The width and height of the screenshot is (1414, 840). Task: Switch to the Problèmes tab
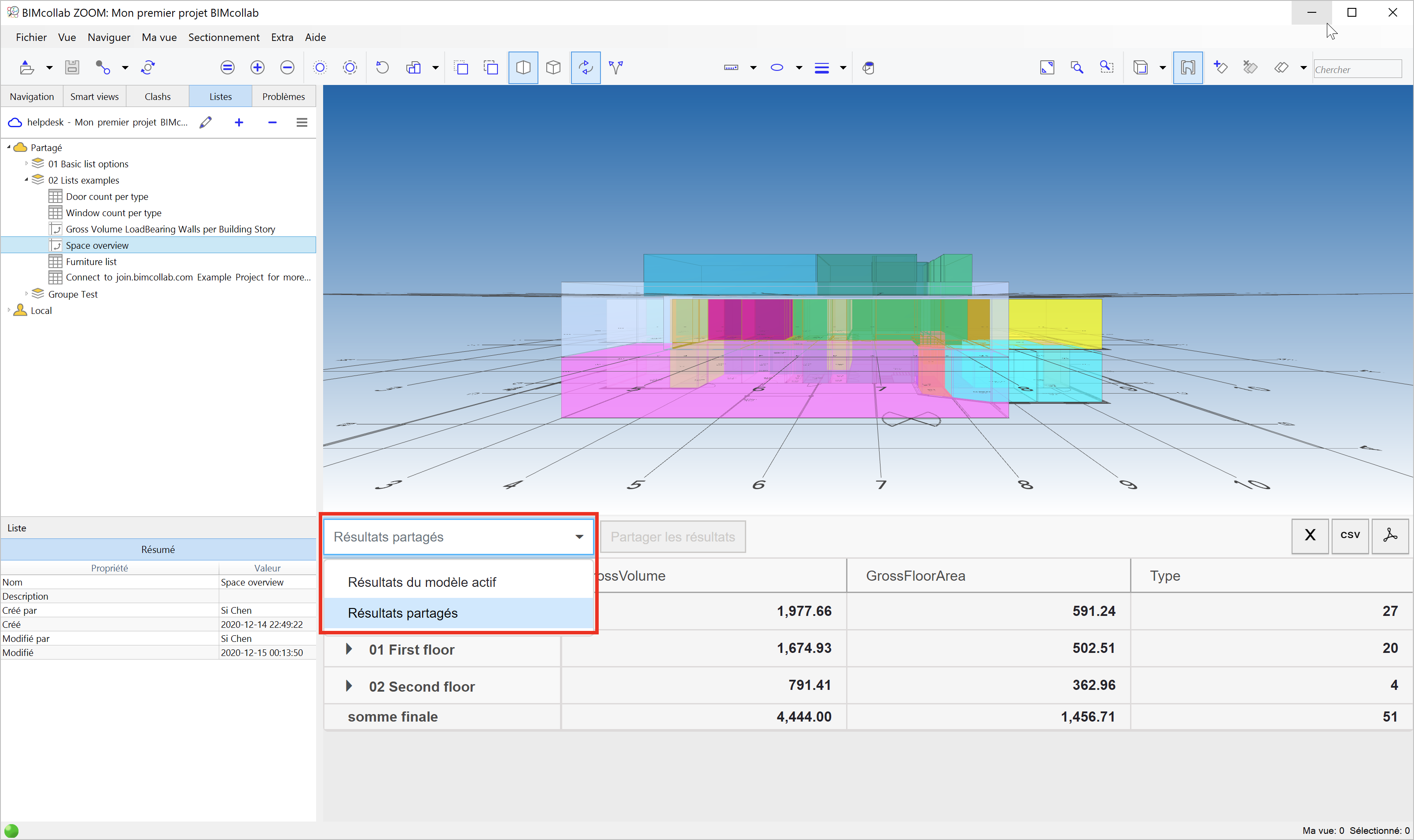coord(284,97)
